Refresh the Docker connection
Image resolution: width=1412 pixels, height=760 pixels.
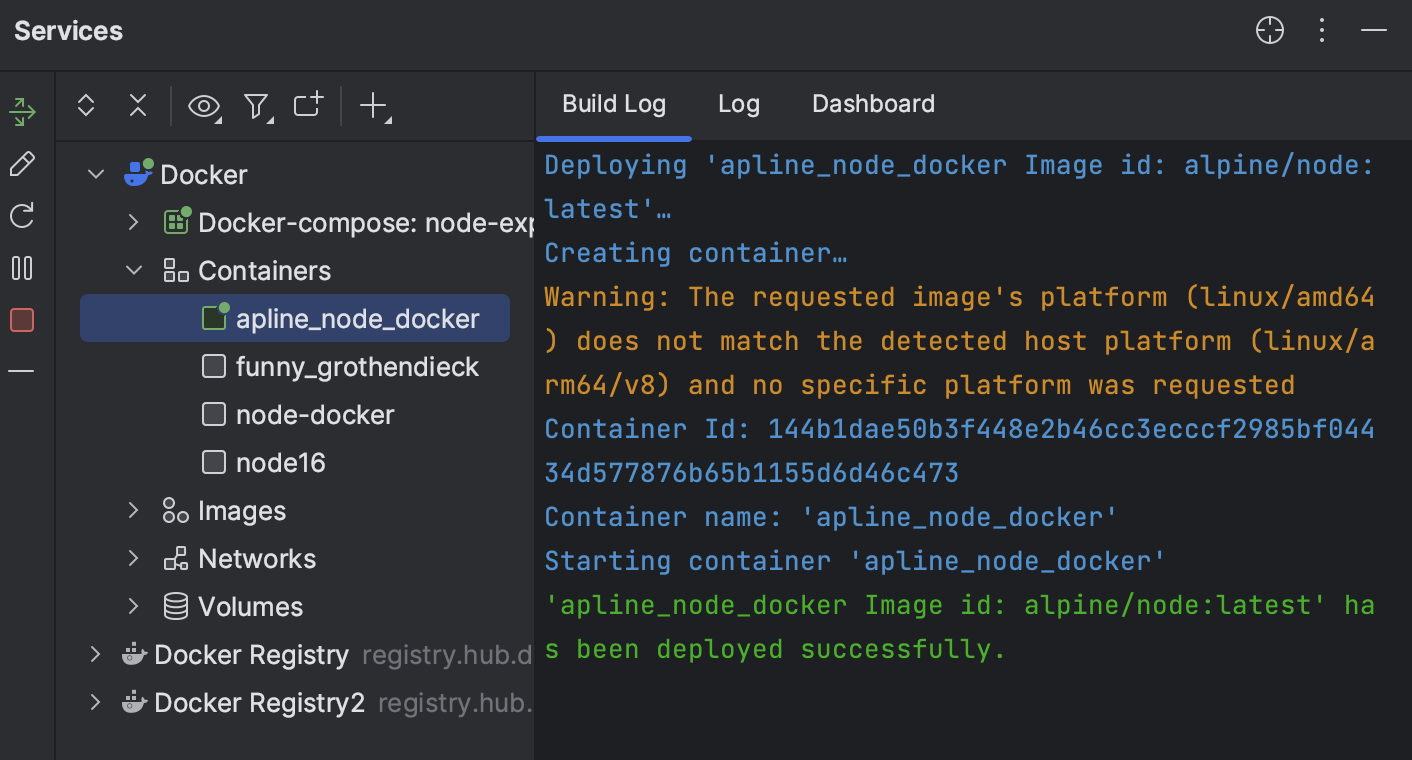[x=22, y=215]
